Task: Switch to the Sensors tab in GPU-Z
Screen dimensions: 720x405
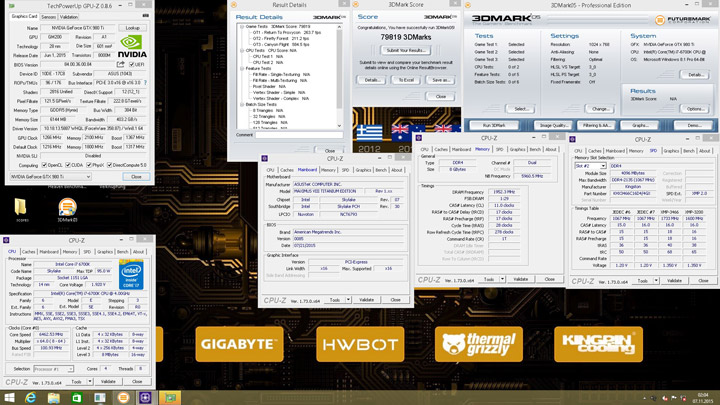Action: [48, 17]
